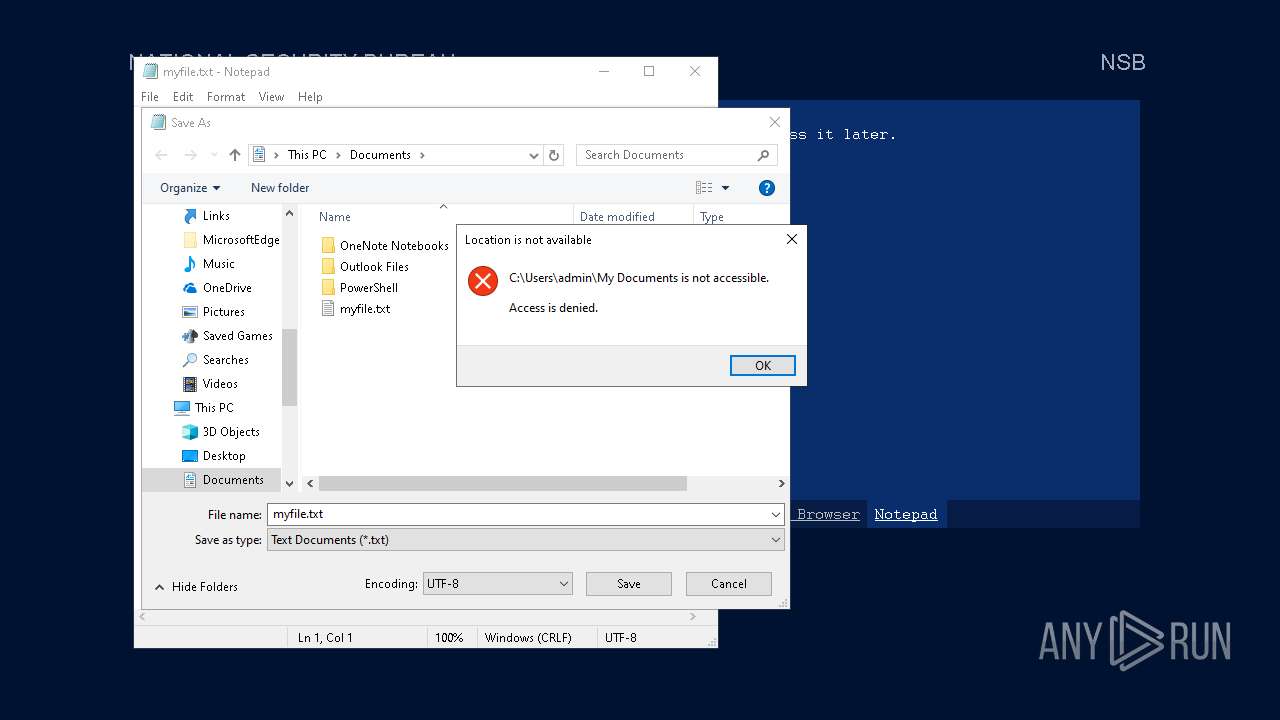Maximize the Notepad window

click(649, 71)
